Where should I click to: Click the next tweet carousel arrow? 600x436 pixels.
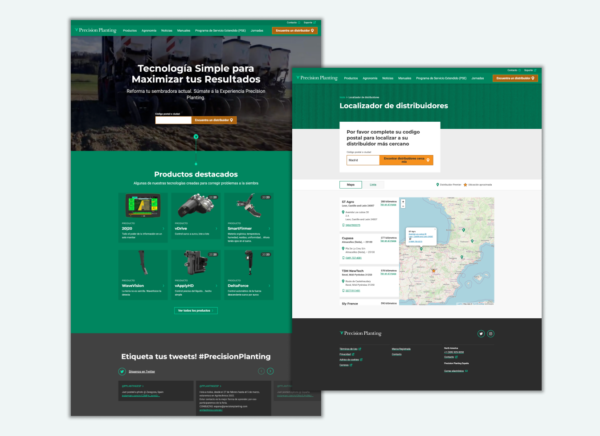270,371
